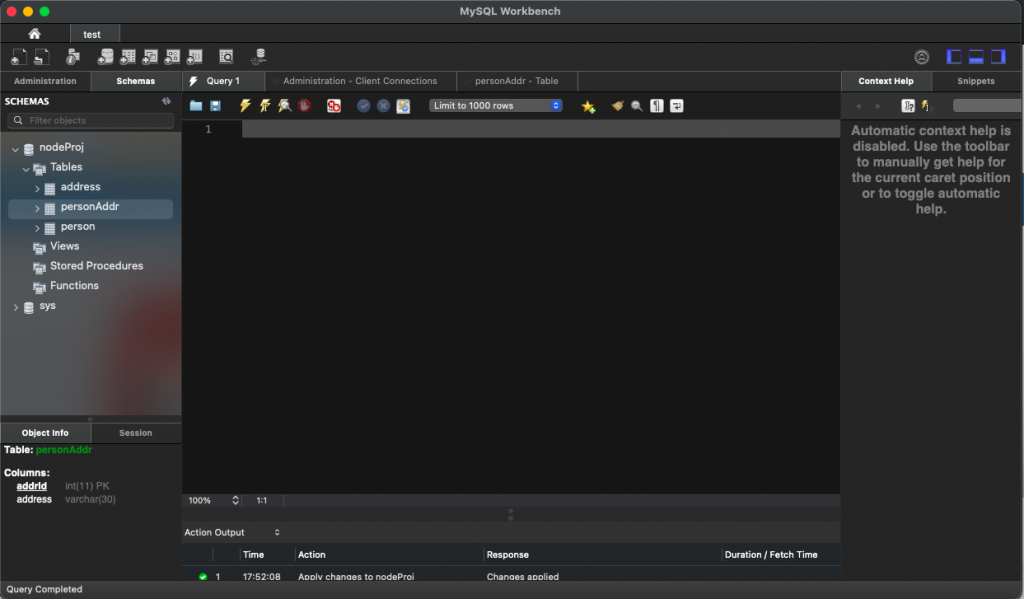Select Stored Procedures in schema tree
This screenshot has width=1024, height=599.
pos(96,266)
